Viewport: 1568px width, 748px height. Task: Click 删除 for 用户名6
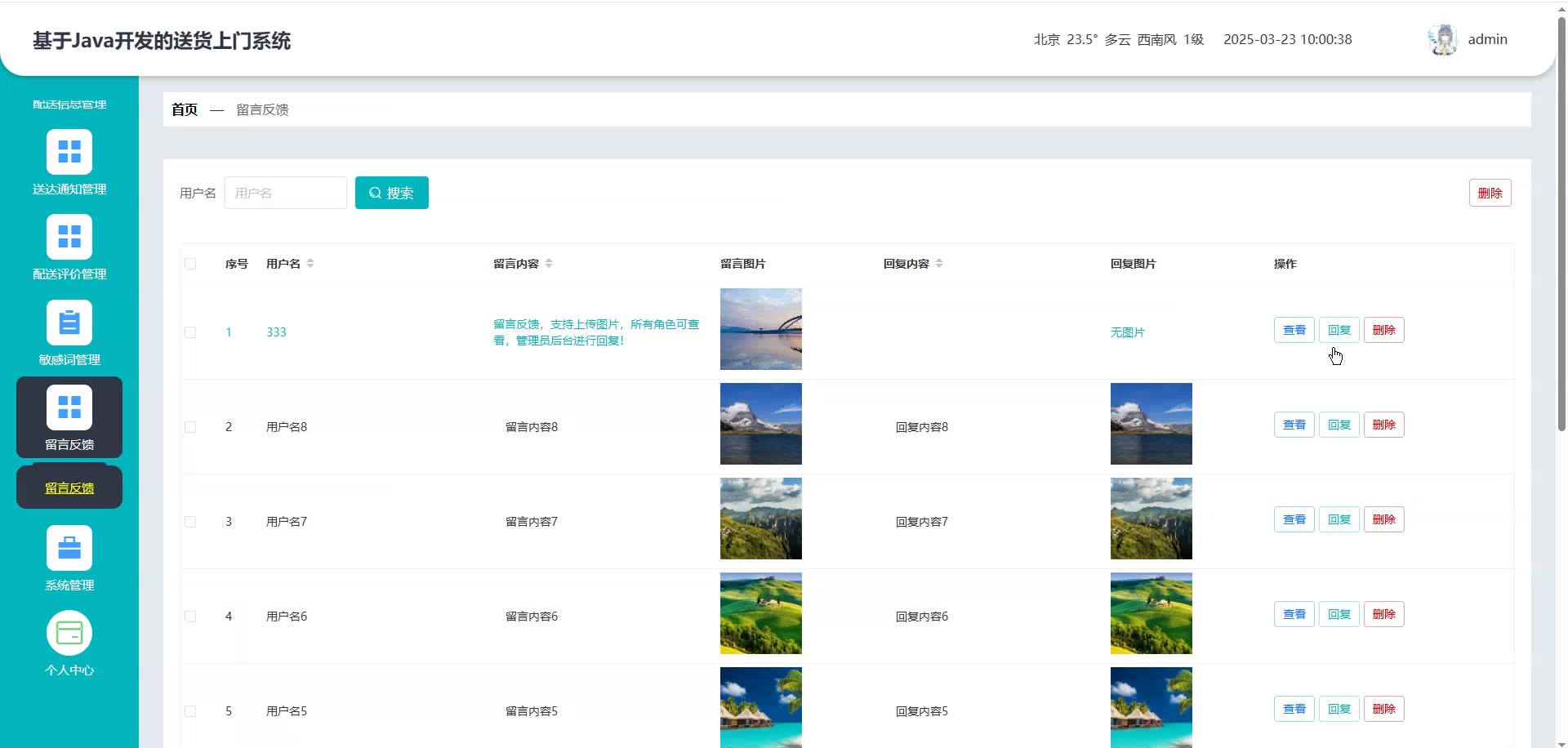(1384, 614)
